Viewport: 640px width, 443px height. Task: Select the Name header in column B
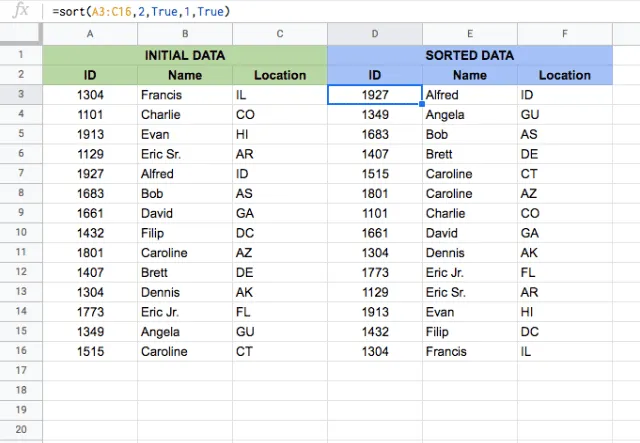185,75
